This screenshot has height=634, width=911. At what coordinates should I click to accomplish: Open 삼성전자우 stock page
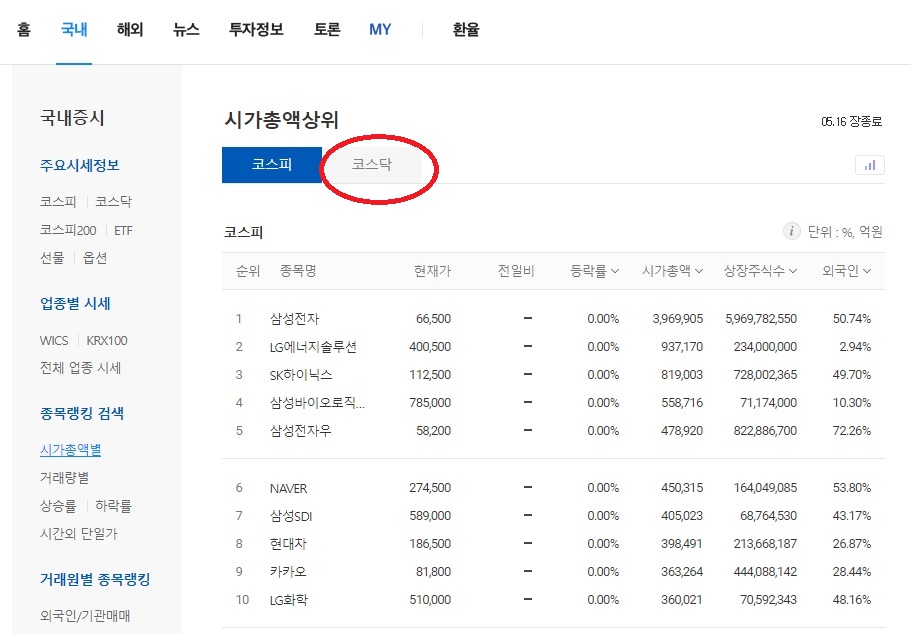(300, 431)
